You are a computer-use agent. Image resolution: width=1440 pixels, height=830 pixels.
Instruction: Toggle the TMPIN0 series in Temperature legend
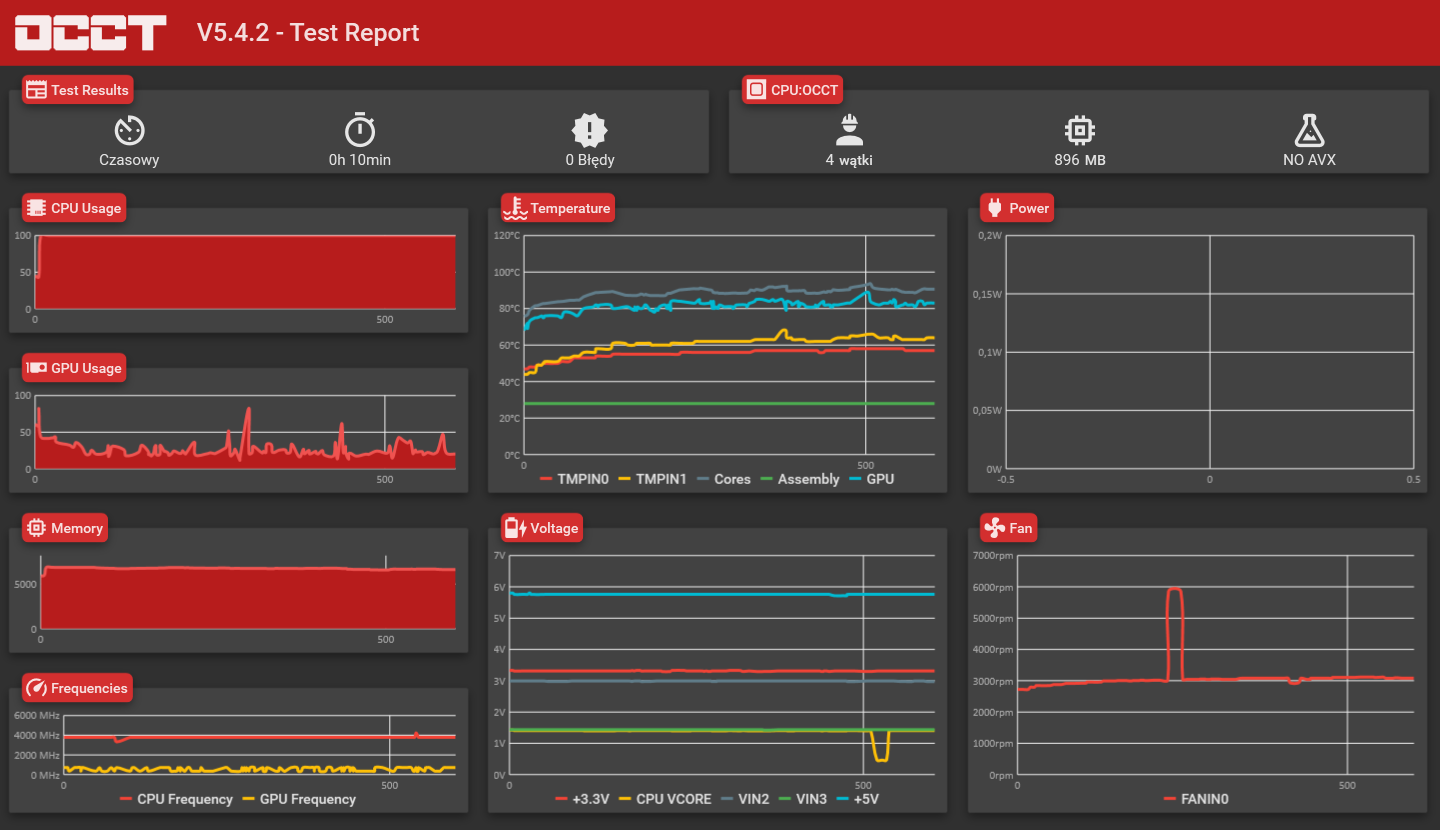[x=574, y=479]
